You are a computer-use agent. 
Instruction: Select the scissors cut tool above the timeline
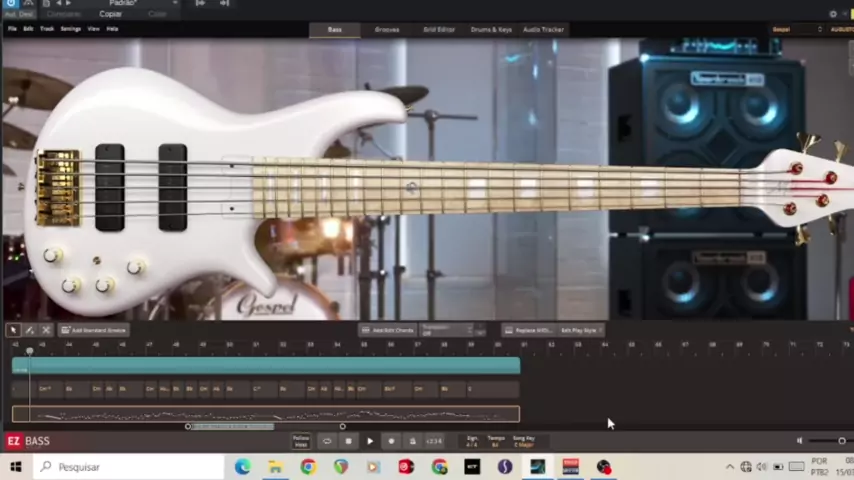pyautogui.click(x=46, y=330)
